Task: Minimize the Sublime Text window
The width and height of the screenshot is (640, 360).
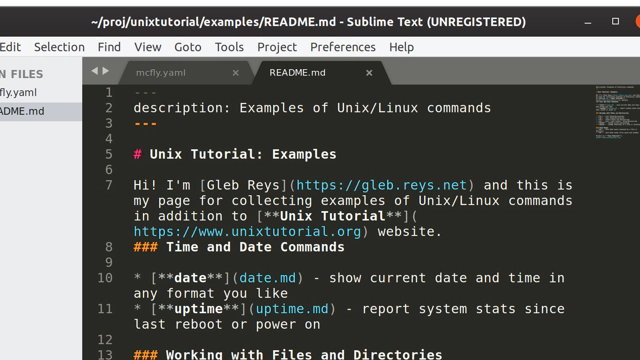Action: click(x=588, y=22)
